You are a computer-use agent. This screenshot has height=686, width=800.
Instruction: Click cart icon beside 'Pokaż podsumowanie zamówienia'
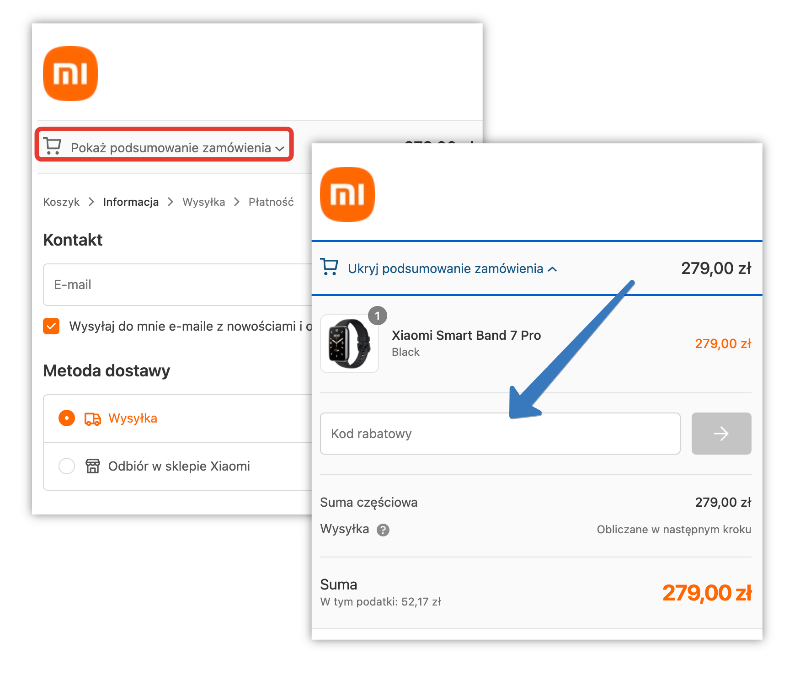pyautogui.click(x=52, y=146)
